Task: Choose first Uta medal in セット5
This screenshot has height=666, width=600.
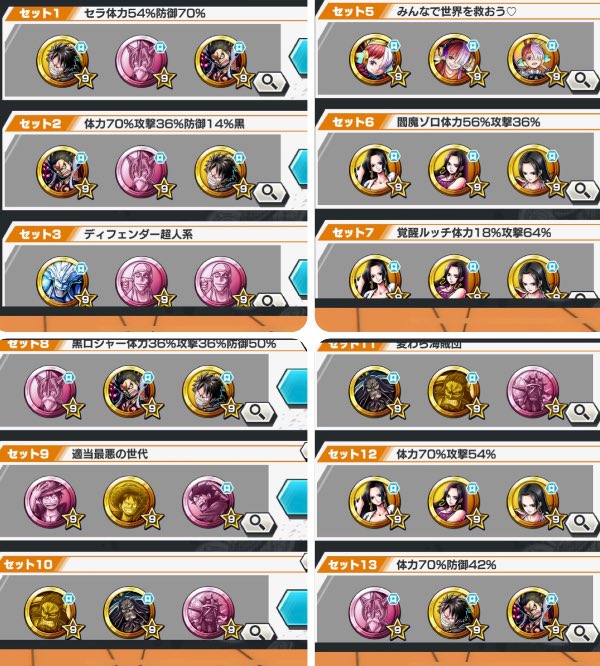Action: (375, 60)
